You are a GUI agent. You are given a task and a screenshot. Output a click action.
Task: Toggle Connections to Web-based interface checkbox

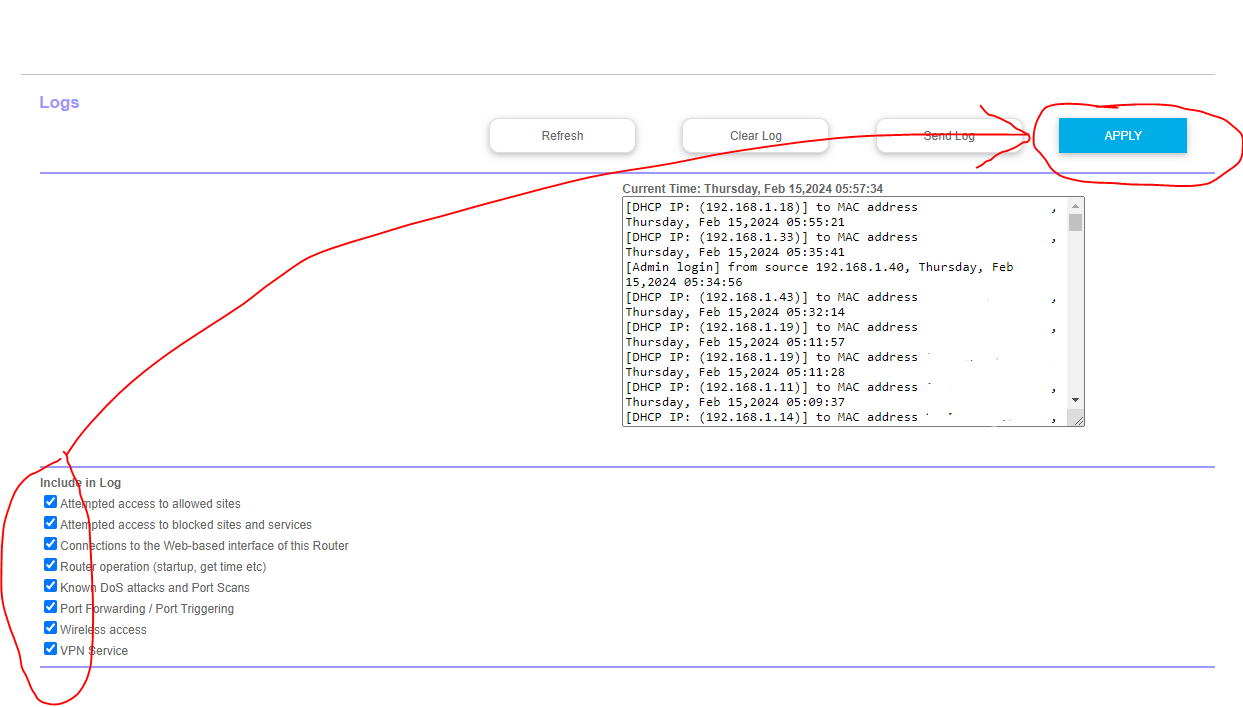click(x=51, y=544)
